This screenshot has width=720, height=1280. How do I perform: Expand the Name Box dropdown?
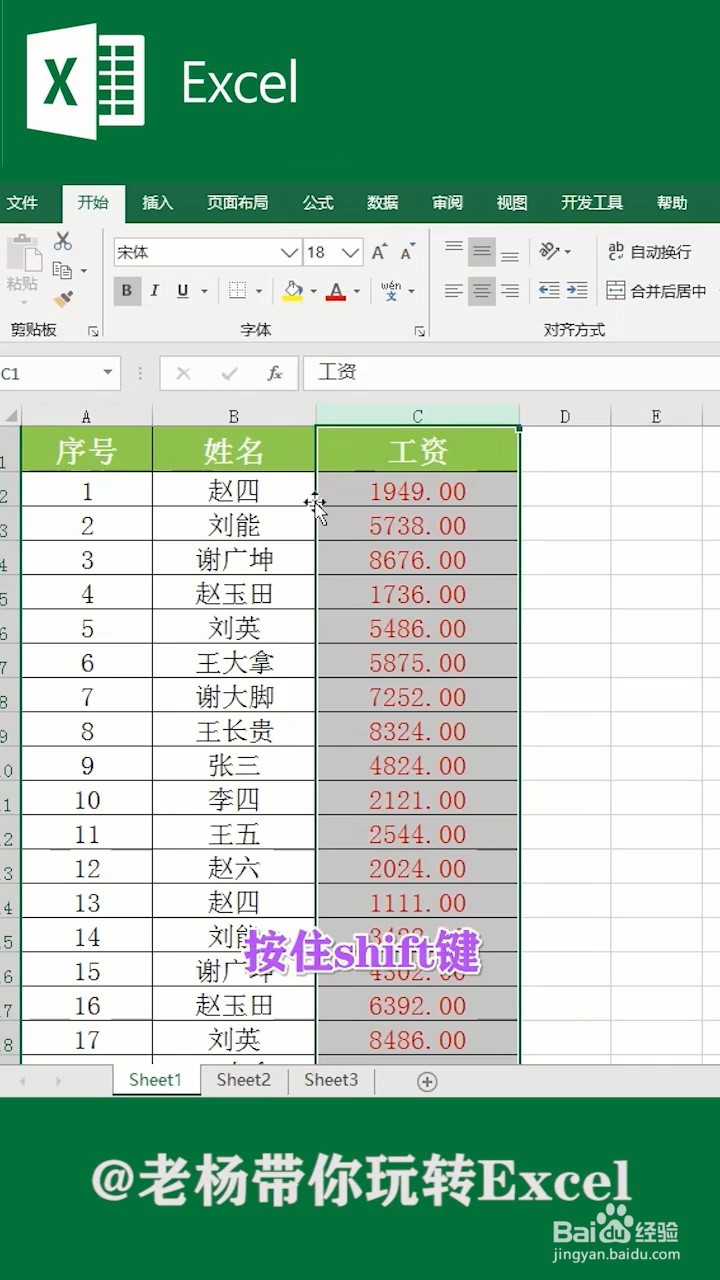(x=108, y=373)
